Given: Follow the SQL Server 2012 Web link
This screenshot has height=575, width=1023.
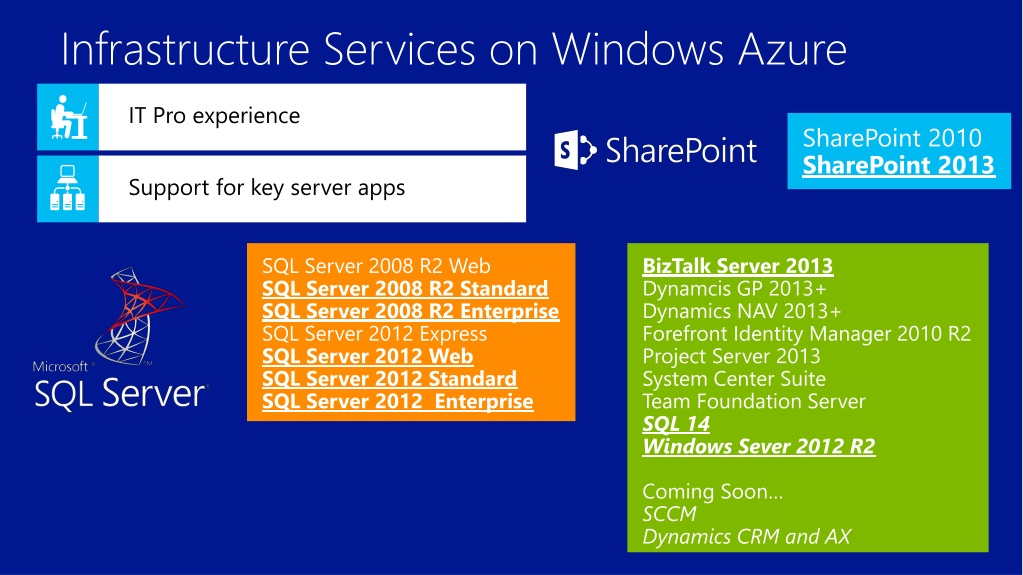Looking at the screenshot, I should (367, 356).
